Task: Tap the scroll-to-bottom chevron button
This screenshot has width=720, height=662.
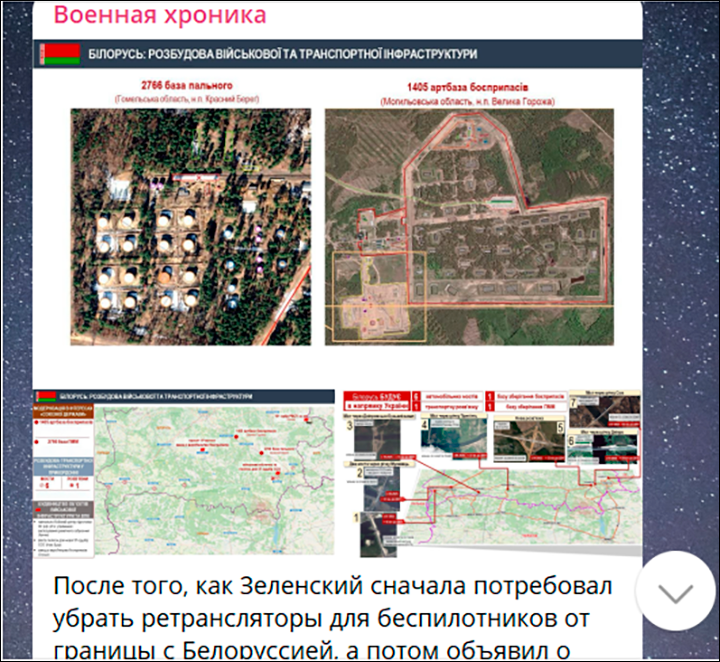Action: (675, 592)
